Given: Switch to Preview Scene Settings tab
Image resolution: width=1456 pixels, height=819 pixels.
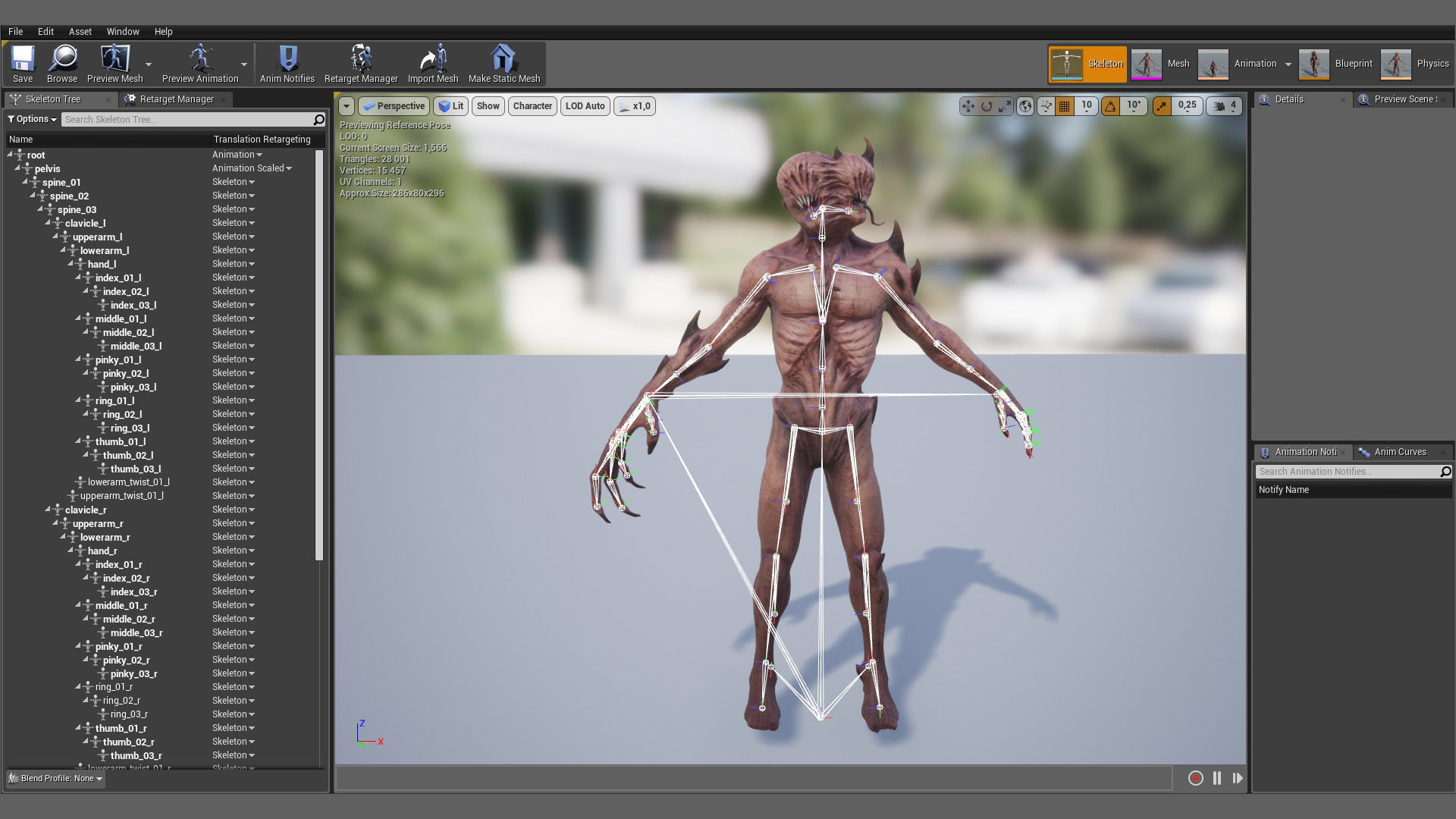Looking at the screenshot, I should click(x=1404, y=99).
